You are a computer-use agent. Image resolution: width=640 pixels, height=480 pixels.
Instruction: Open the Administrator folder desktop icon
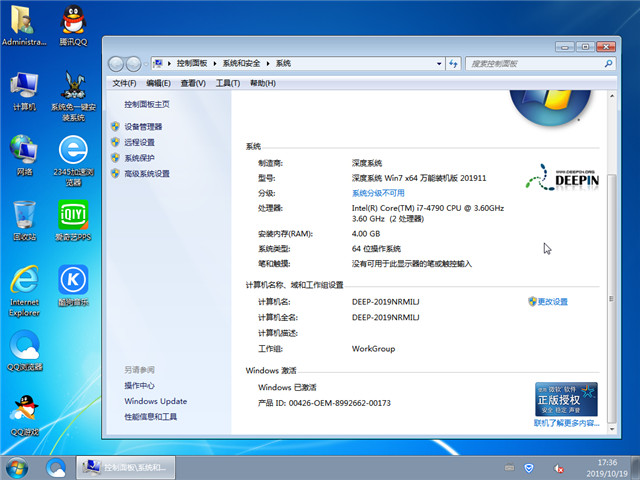coord(24,25)
